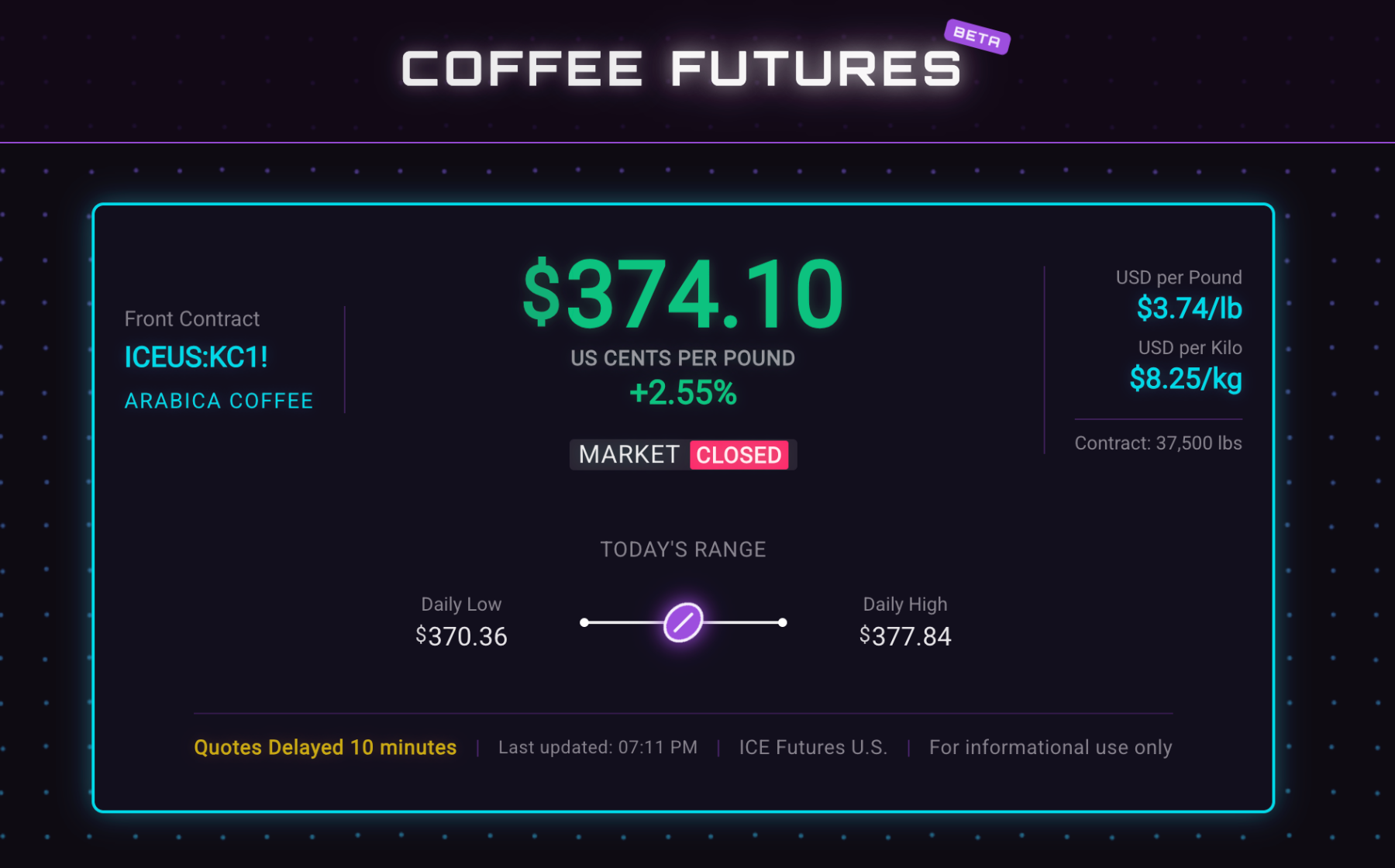Click the right endpoint of range slider
This screenshot has height=868, width=1395.
tap(783, 622)
